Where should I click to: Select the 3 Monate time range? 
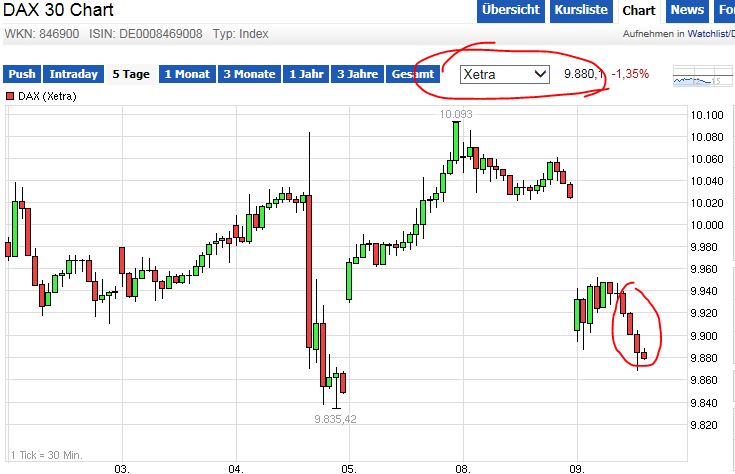point(249,74)
